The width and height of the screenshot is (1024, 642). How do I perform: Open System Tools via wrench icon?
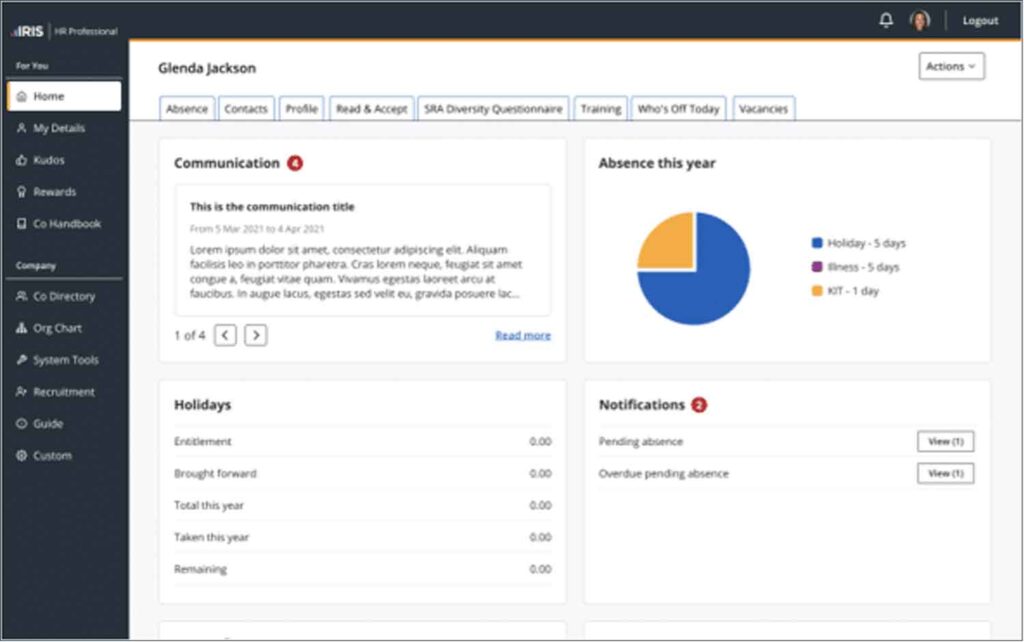click(22, 360)
